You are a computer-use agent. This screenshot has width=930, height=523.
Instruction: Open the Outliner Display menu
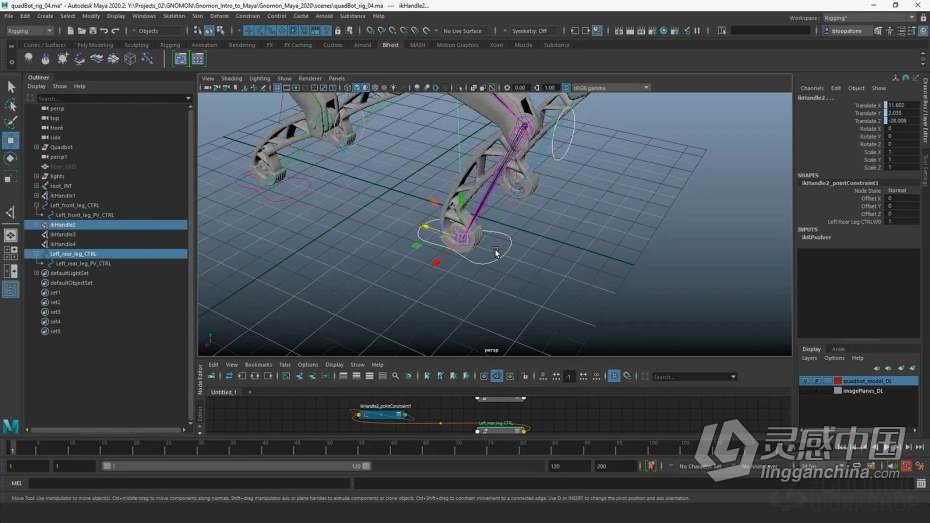36,87
